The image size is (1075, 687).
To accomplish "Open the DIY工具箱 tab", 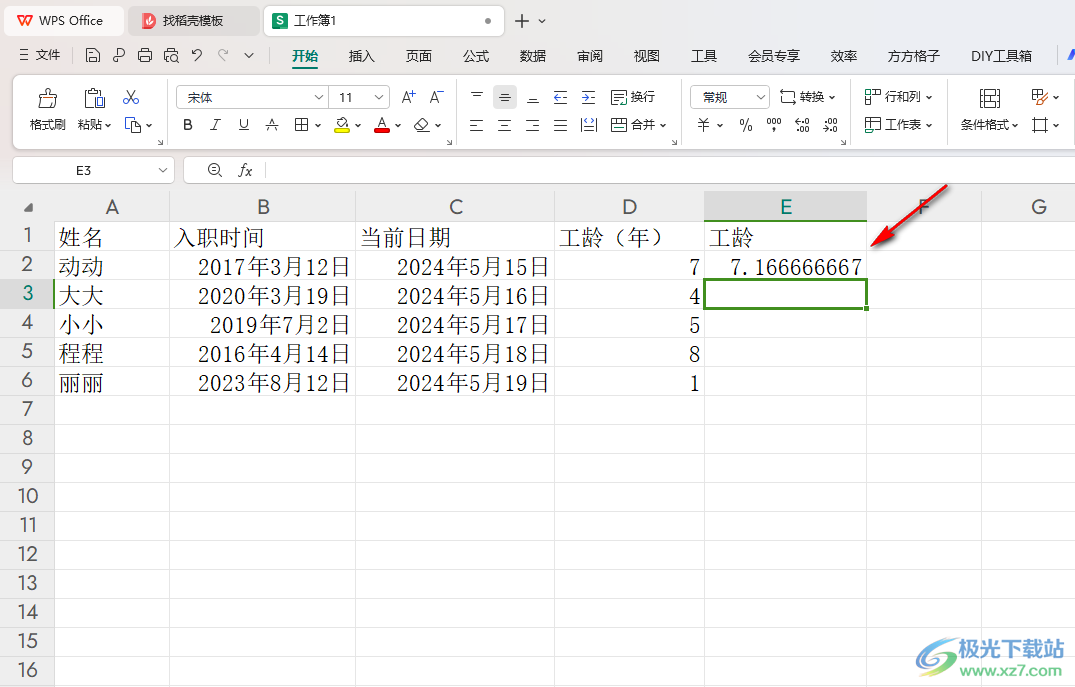I will [1001, 56].
